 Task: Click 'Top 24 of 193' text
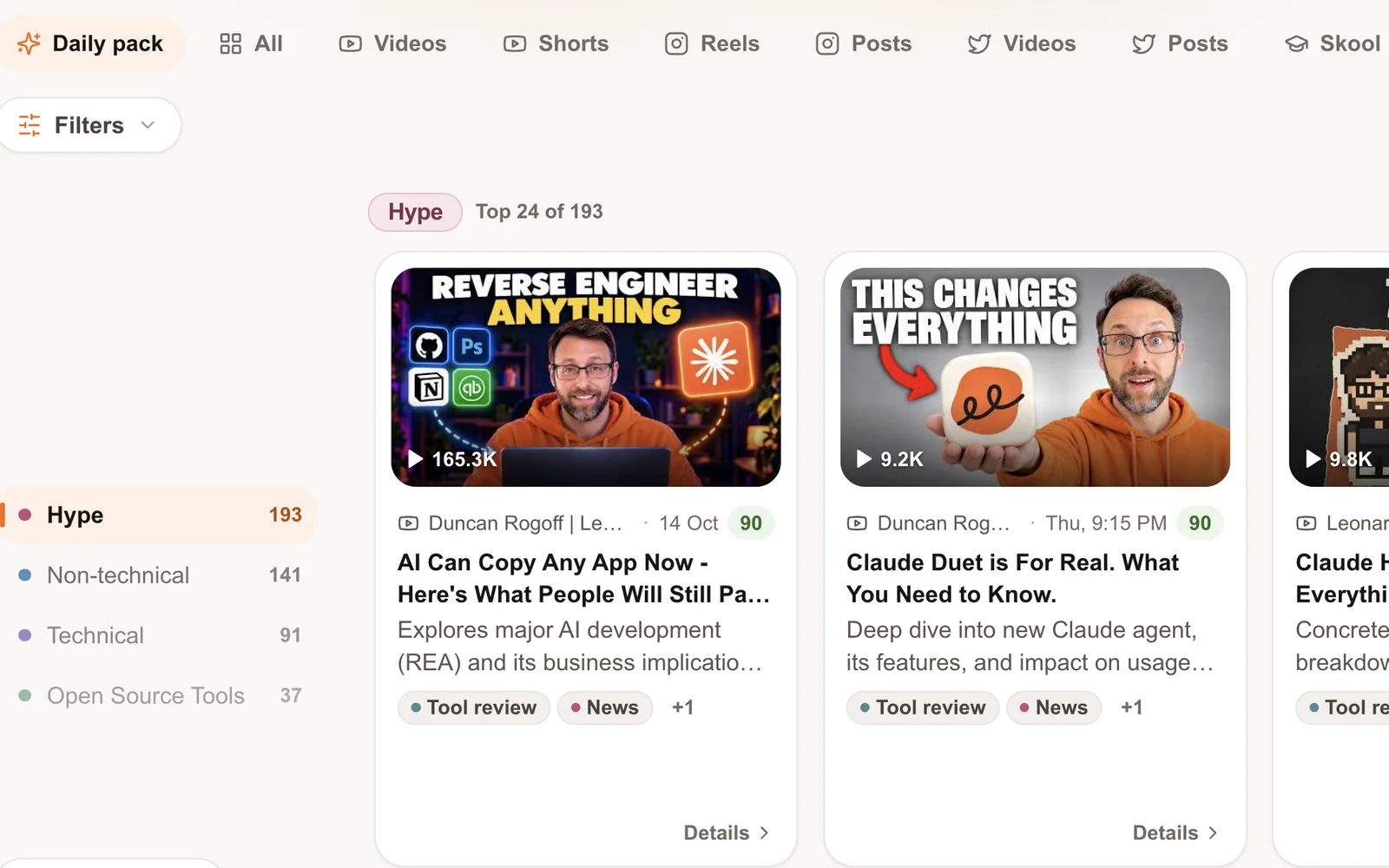click(x=539, y=212)
